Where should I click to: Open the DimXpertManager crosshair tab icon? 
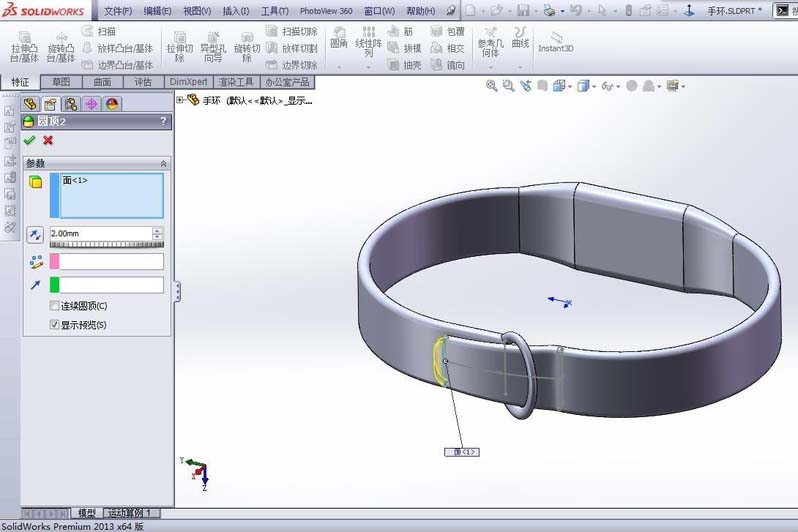pos(91,104)
